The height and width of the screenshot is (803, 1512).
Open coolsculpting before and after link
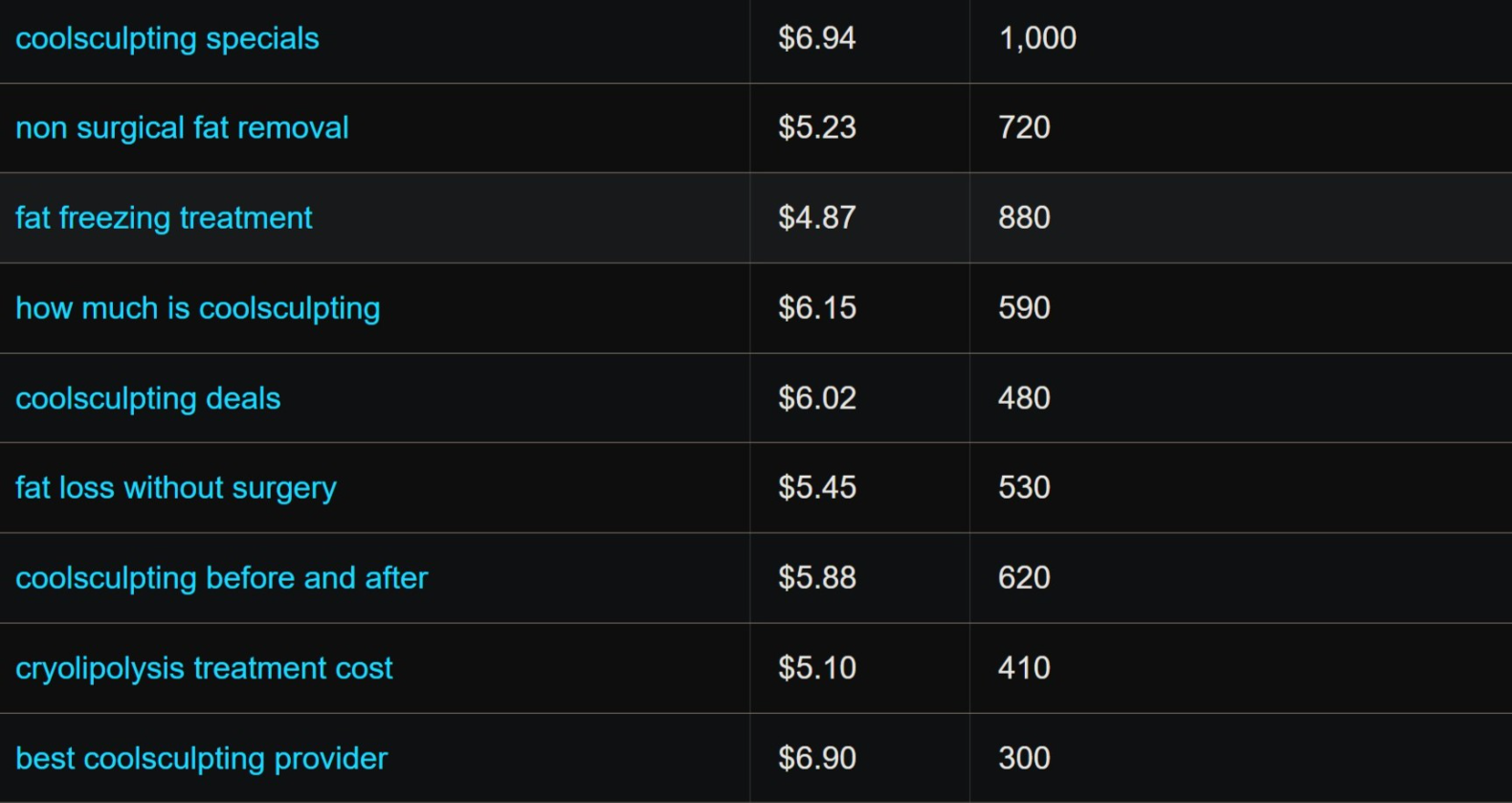click(x=222, y=578)
